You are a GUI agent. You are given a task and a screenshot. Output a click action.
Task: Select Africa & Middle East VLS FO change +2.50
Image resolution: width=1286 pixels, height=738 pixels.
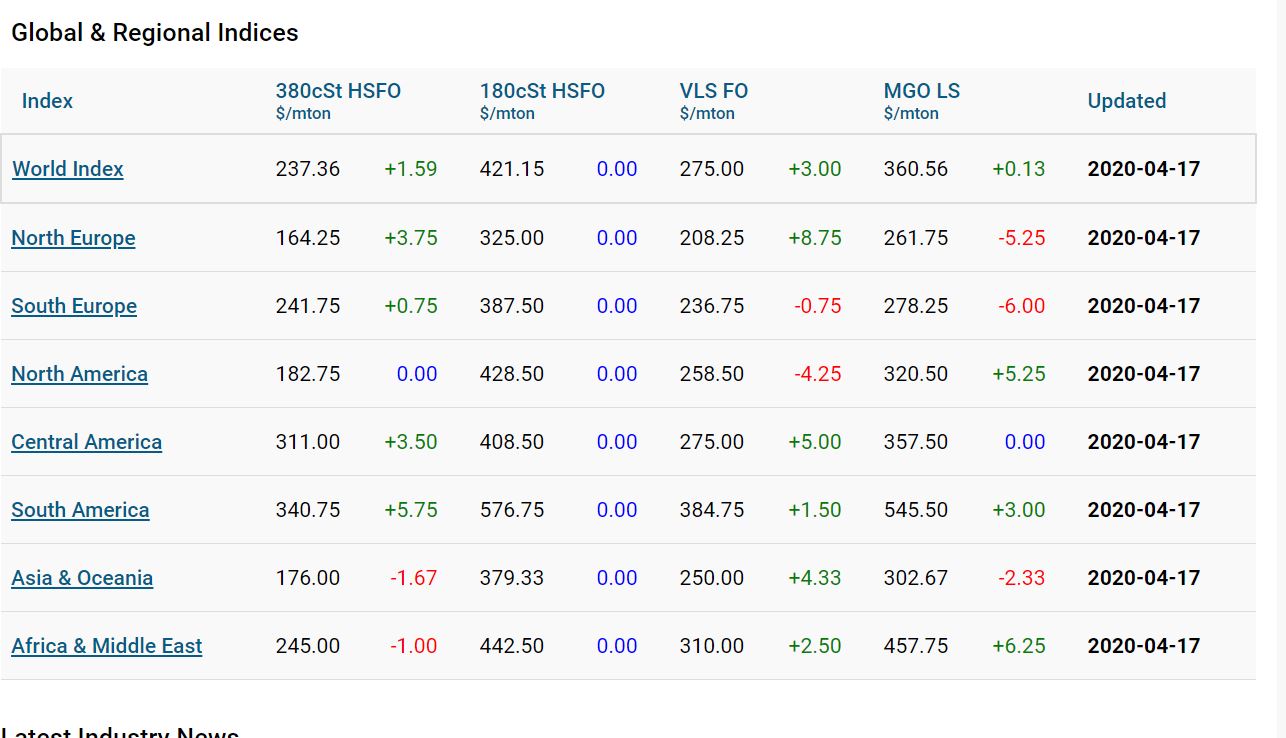(815, 646)
